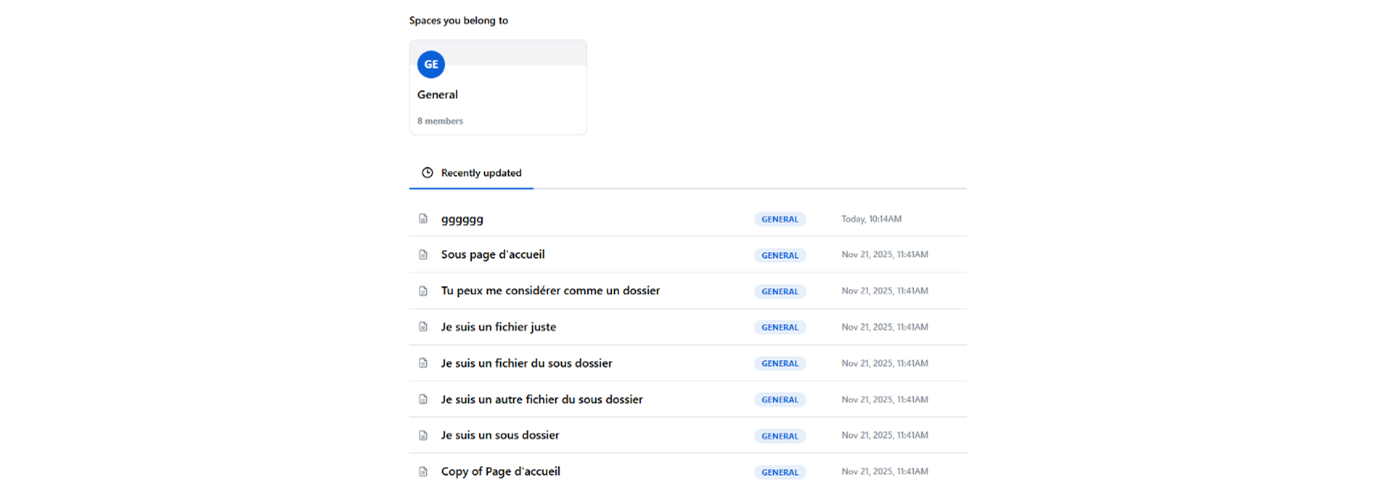Click page icon beside Tu peux me considérer
This screenshot has width=1375, height=499.
coord(423,291)
